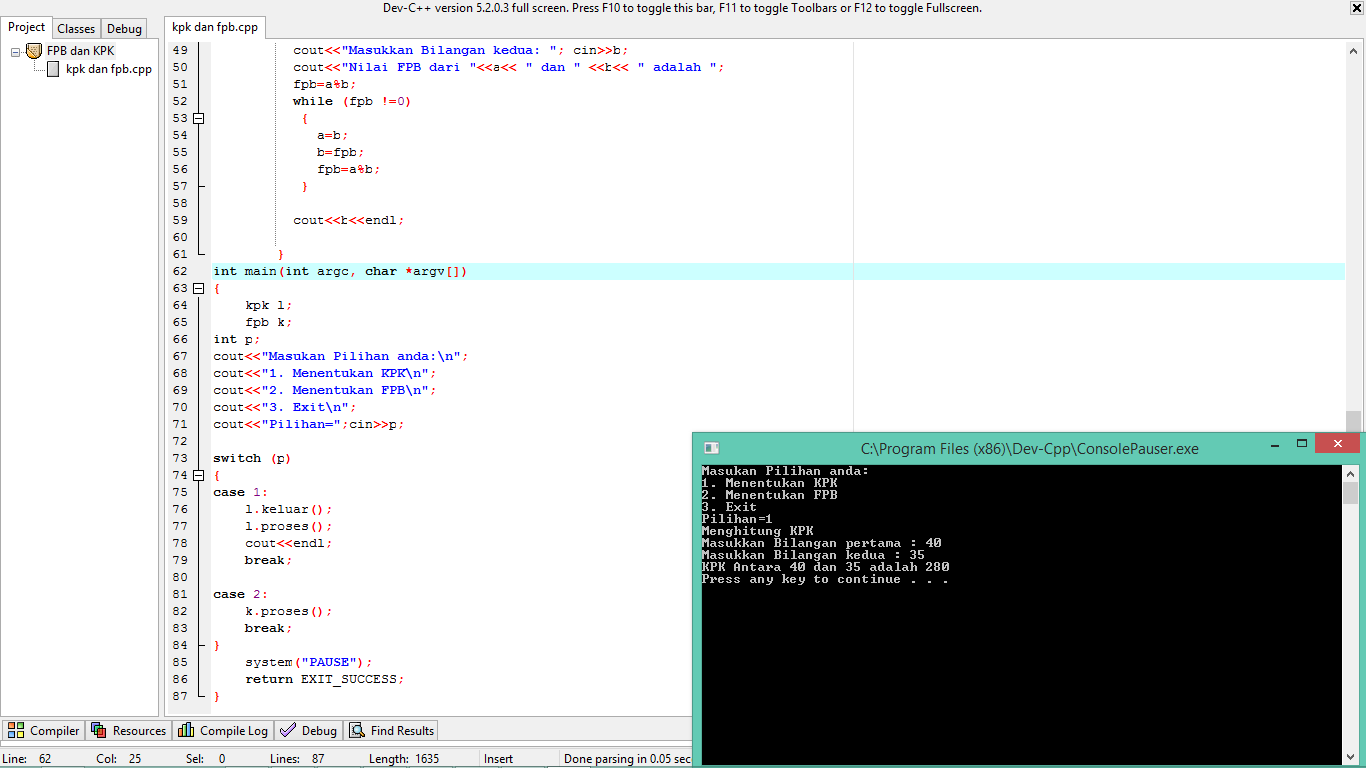The height and width of the screenshot is (768, 1366).
Task: Open the Debug tab in the left panel
Action: point(124,29)
